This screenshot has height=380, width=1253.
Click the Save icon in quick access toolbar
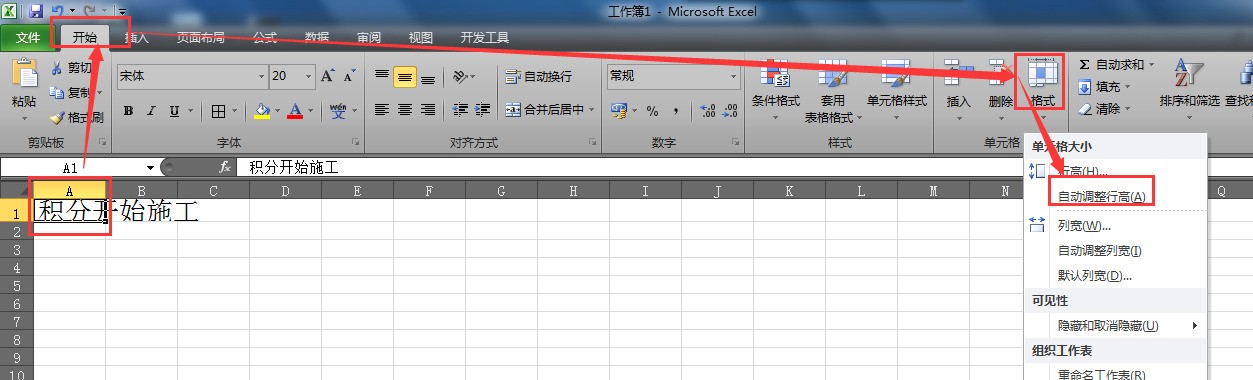pos(36,11)
